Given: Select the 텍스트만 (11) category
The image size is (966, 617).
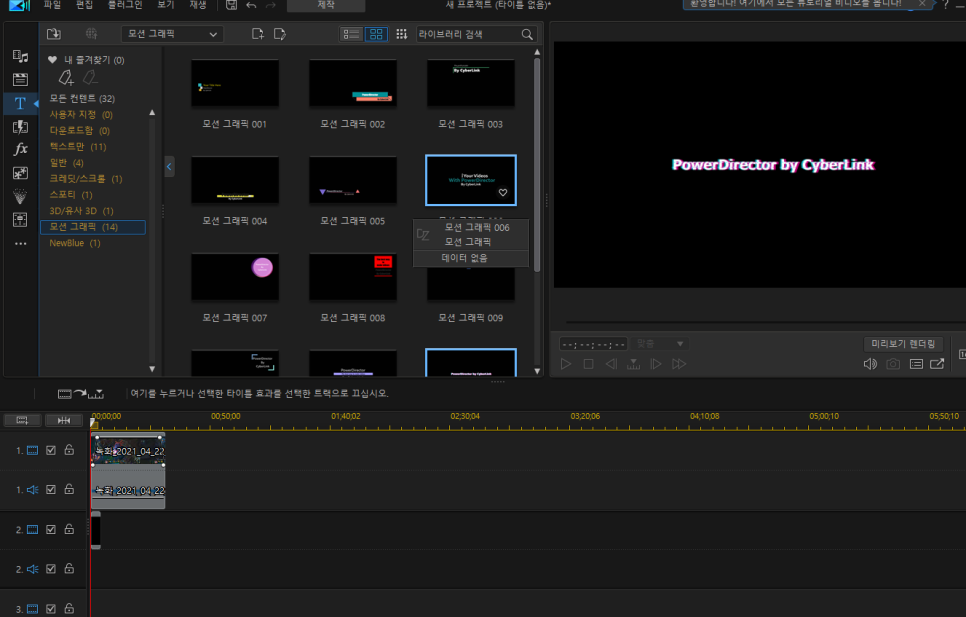Looking at the screenshot, I should coord(78,147).
